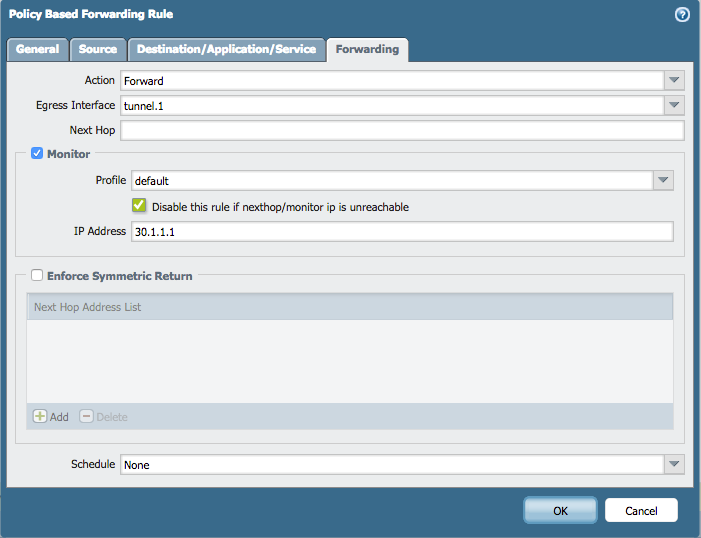Image resolution: width=701 pixels, height=538 pixels.
Task: Confirm with the OK button
Action: coord(560,510)
